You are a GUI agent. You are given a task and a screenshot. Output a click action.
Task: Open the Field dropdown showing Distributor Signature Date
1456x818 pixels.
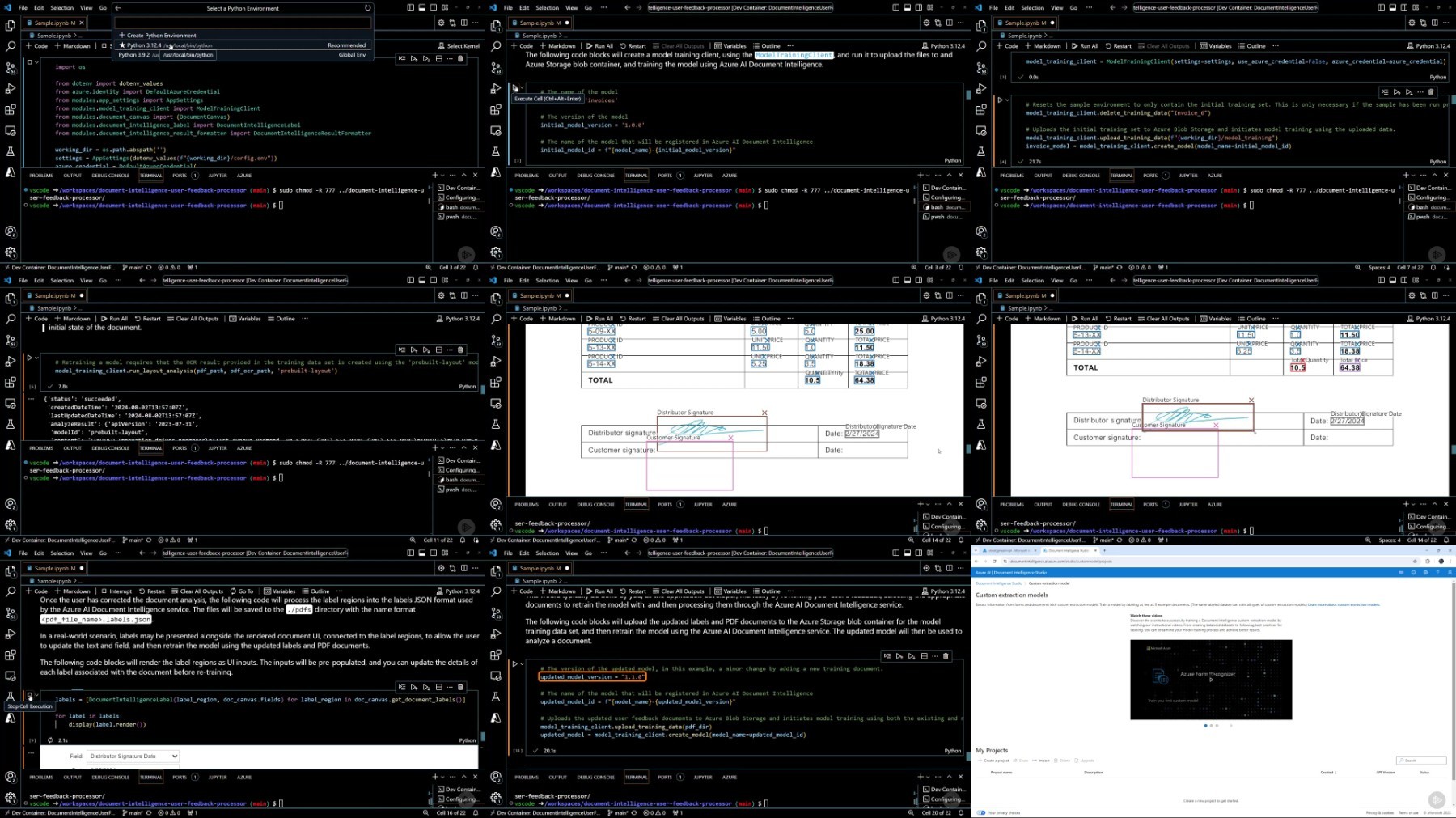pos(133,757)
